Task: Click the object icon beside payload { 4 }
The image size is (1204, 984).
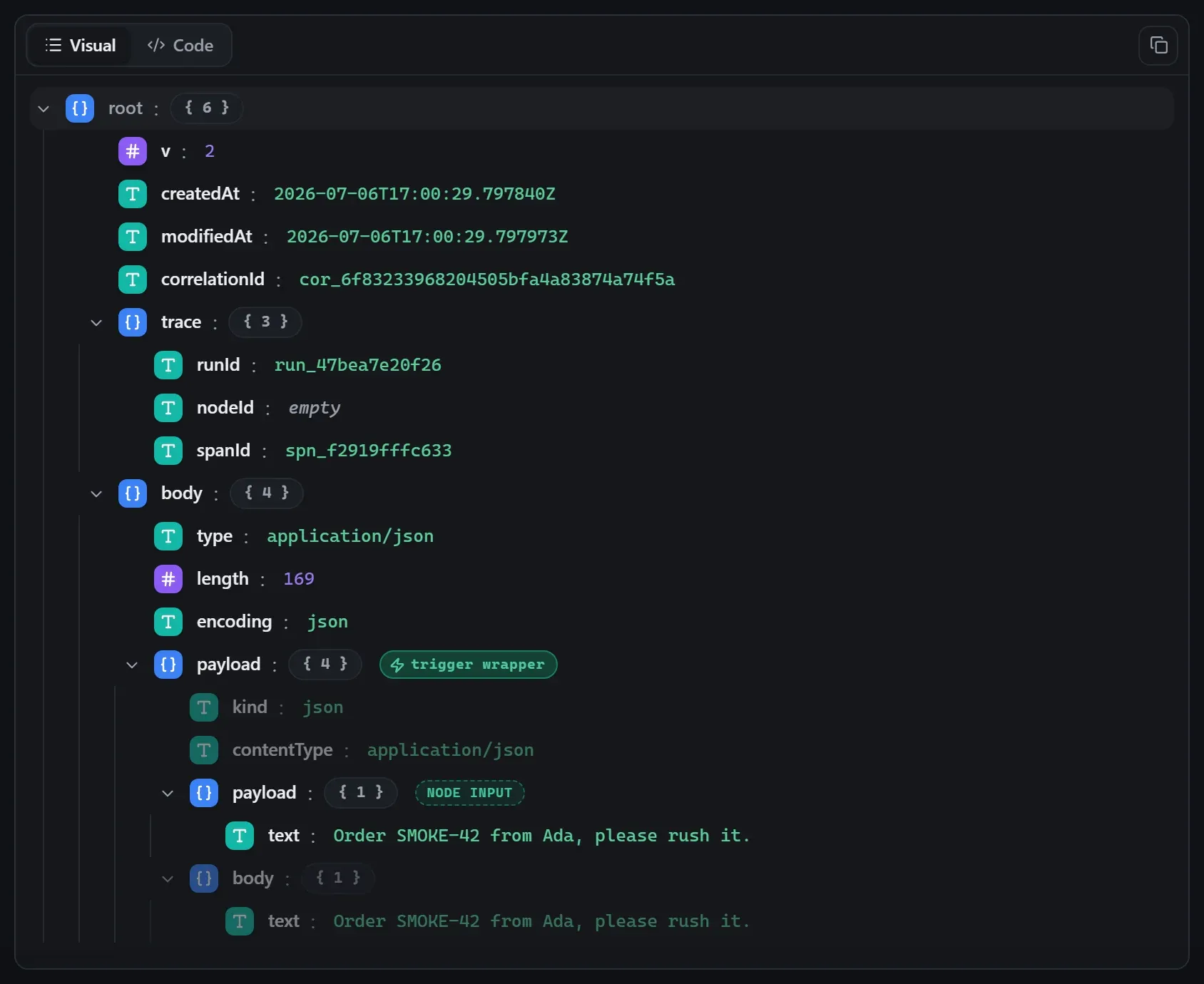Action: [x=168, y=665]
